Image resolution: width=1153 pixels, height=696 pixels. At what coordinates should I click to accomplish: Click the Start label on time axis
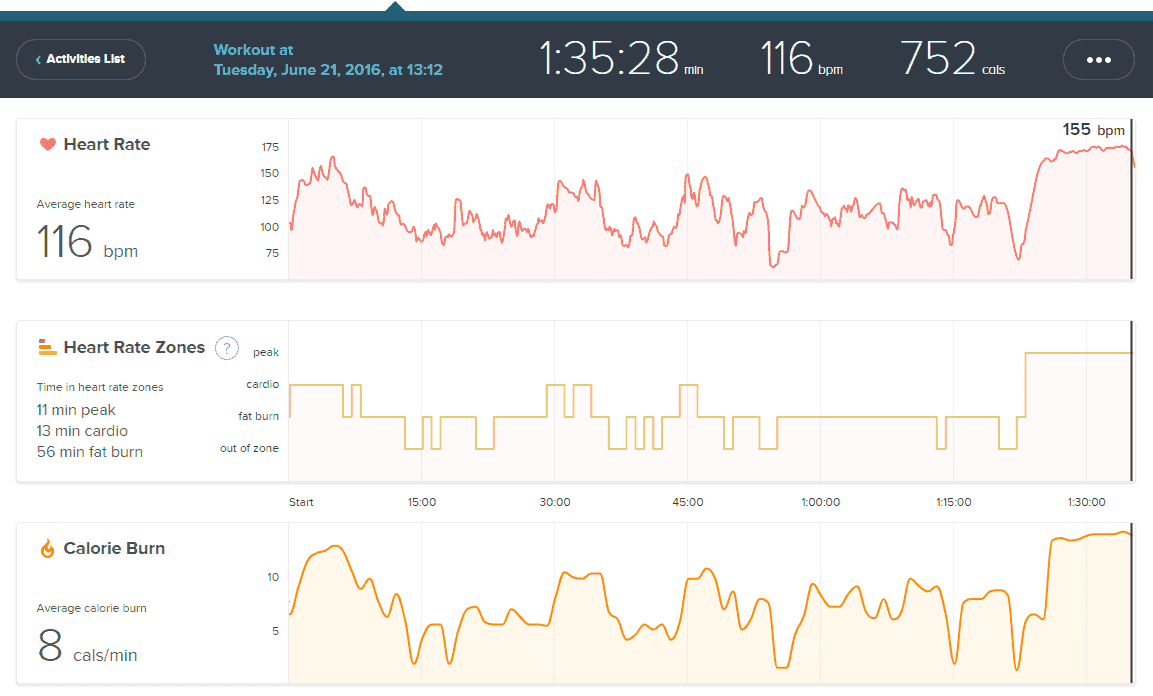(x=301, y=502)
